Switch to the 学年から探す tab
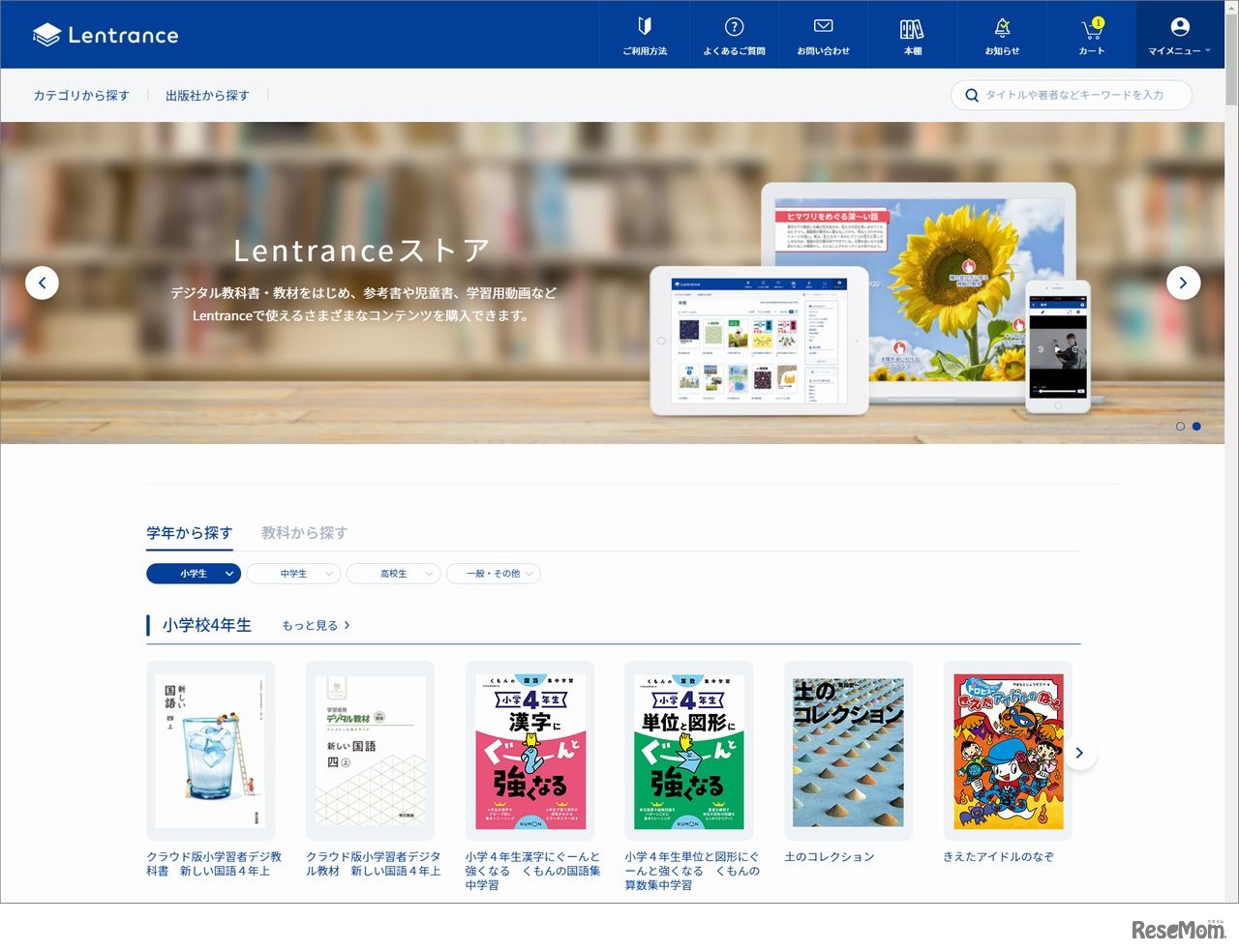This screenshot has height=952, width=1239. pyautogui.click(x=190, y=533)
